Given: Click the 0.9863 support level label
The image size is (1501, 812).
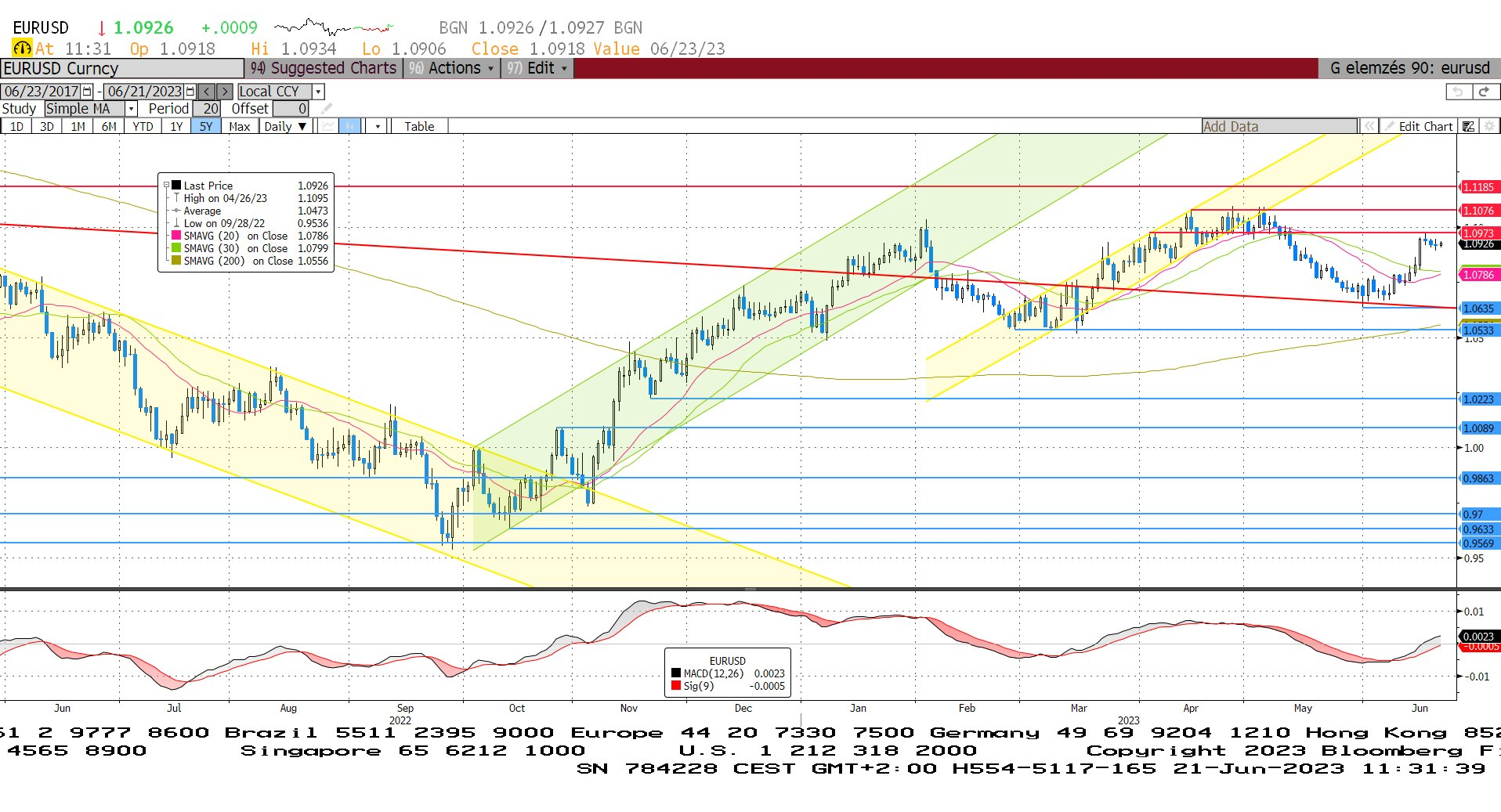Looking at the screenshot, I should 1479,478.
